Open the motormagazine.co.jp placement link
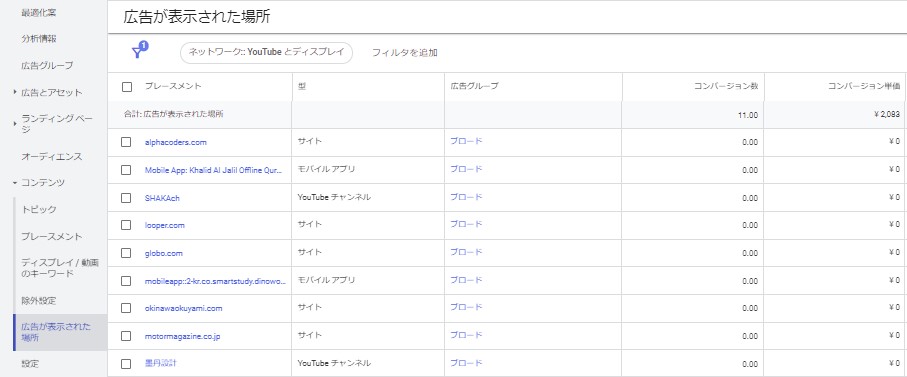 (182, 336)
